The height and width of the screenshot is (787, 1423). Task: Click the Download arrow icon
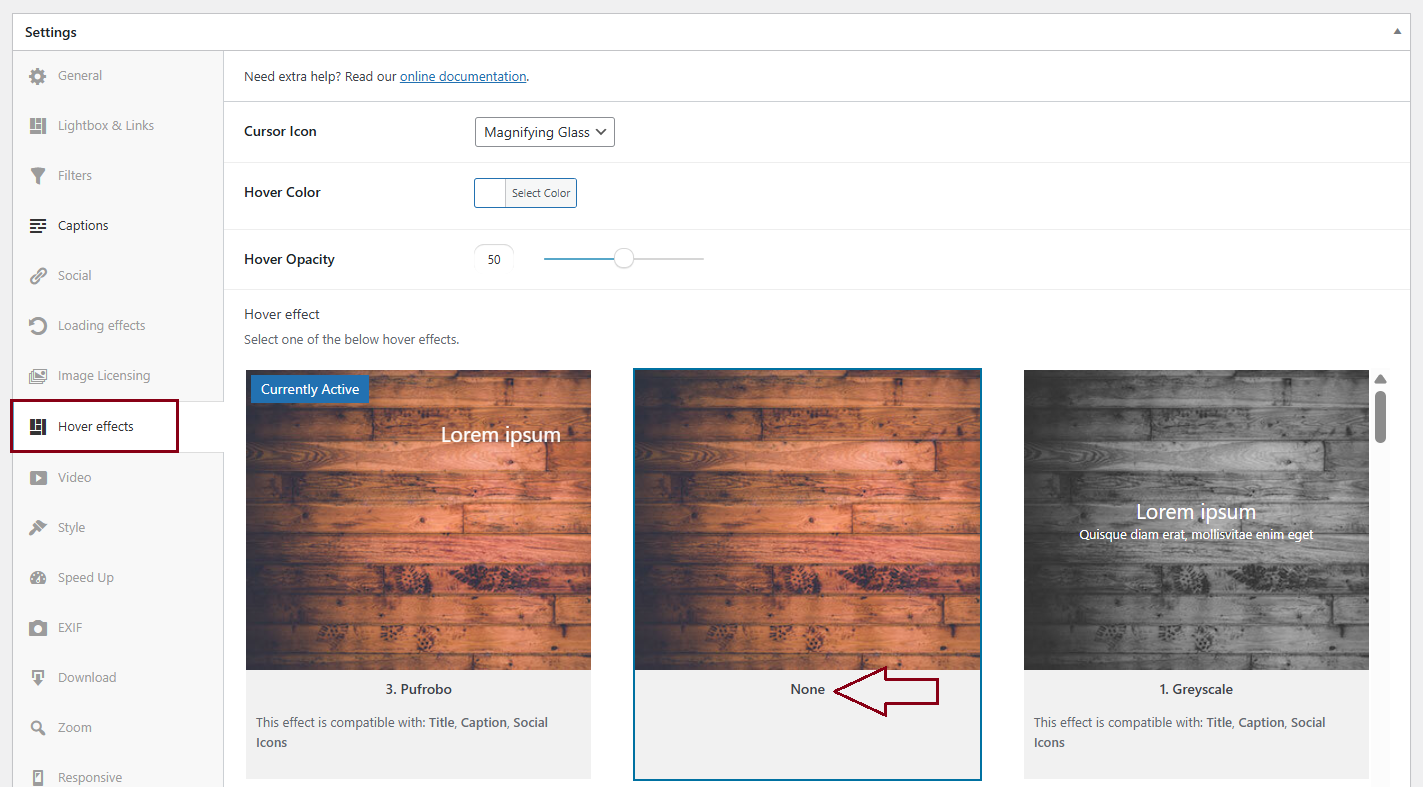pos(38,678)
